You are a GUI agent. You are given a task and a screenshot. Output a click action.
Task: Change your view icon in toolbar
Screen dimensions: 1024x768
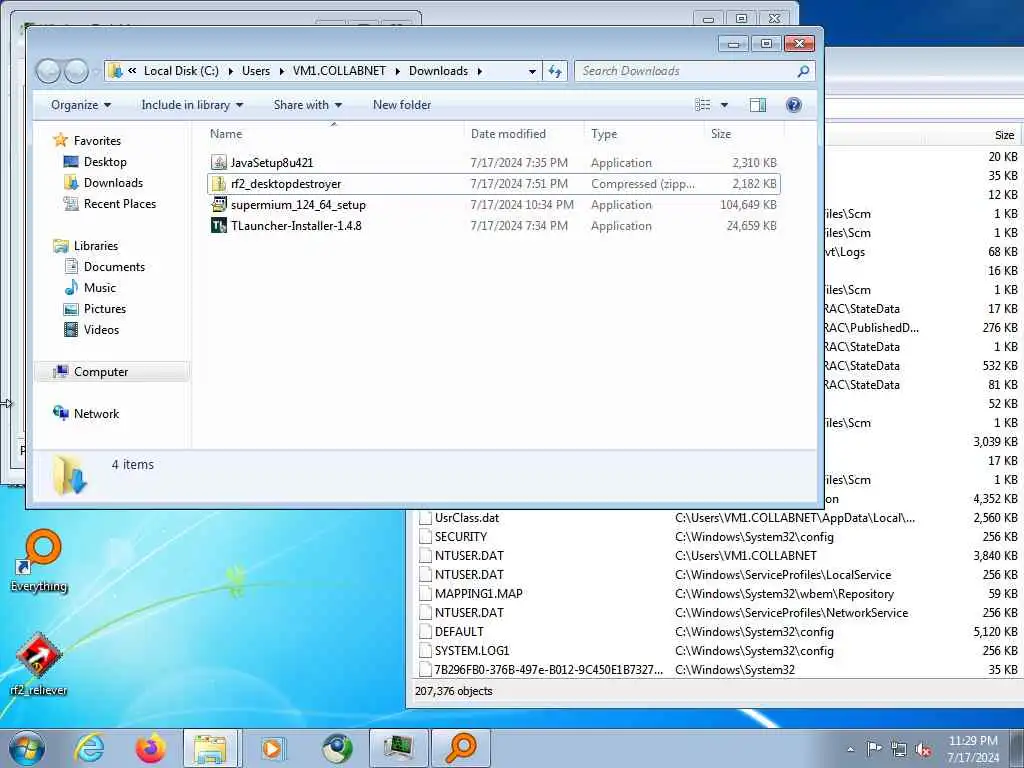pyautogui.click(x=703, y=105)
